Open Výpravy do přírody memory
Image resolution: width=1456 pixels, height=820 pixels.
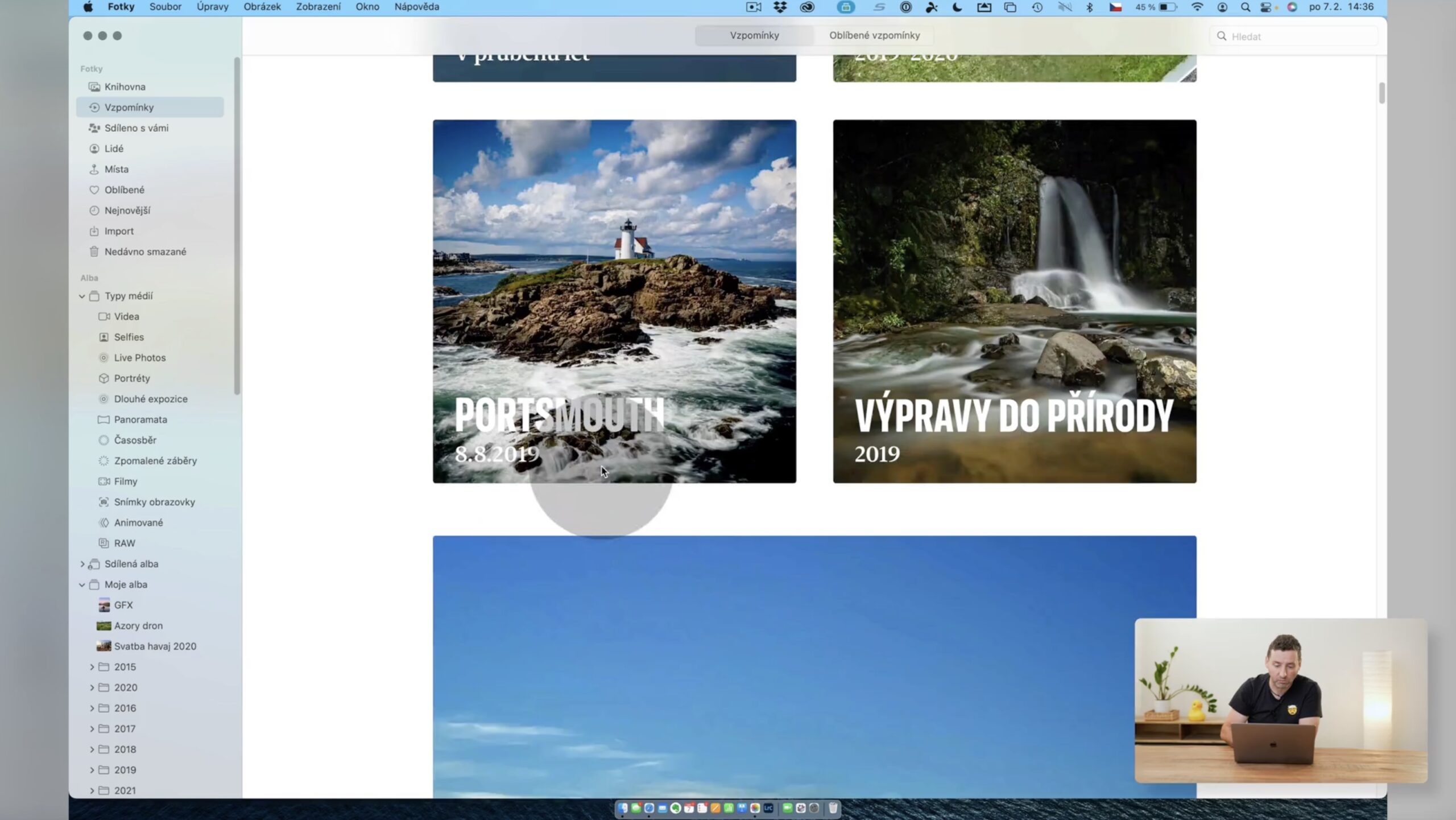1014,301
